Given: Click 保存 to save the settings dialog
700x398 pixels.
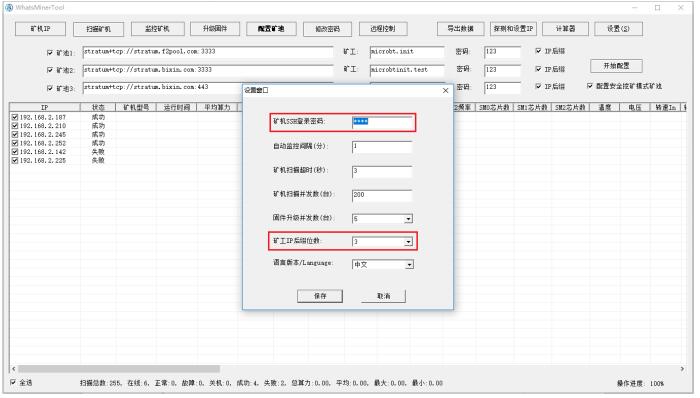Looking at the screenshot, I should (x=320, y=296).
